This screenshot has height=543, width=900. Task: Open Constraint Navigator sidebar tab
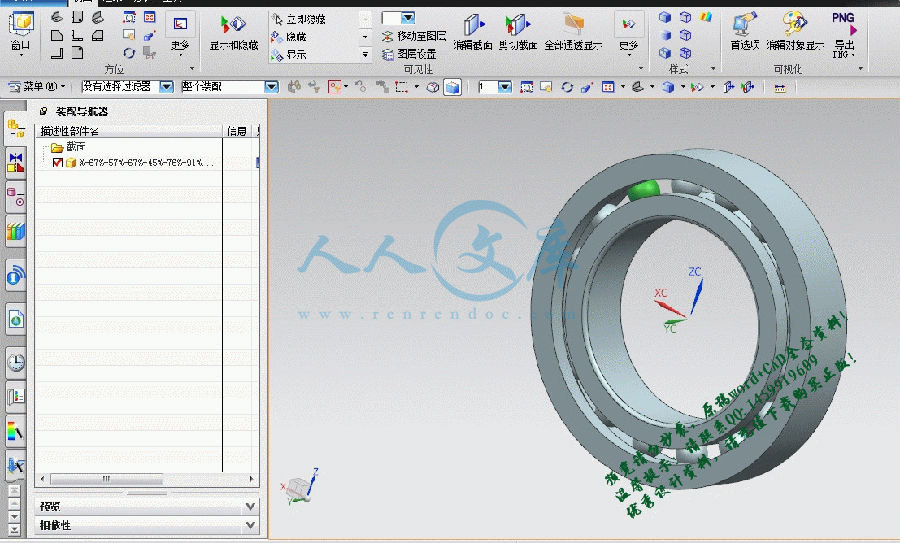click(15, 162)
